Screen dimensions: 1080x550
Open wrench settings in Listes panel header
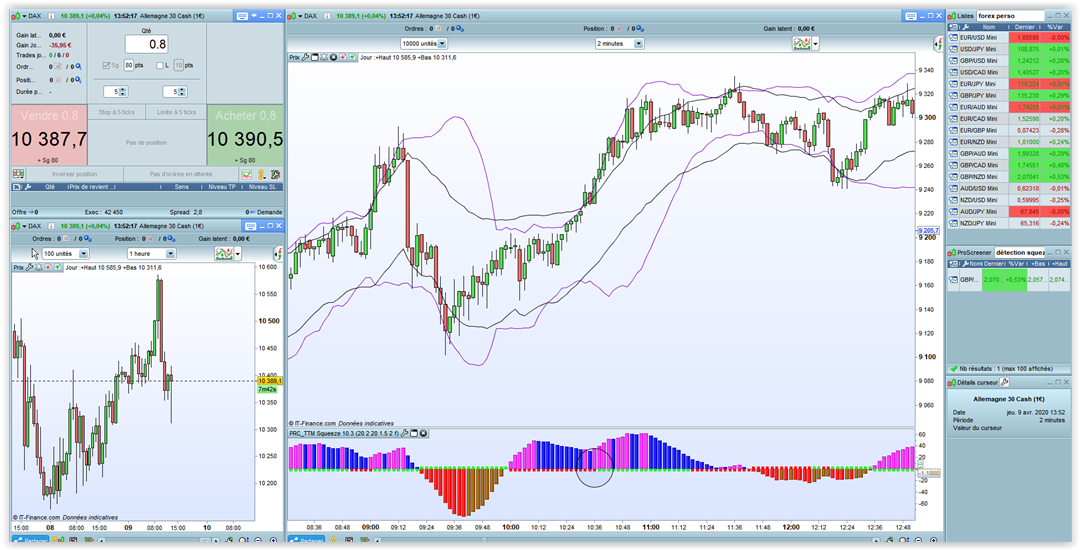point(966,27)
